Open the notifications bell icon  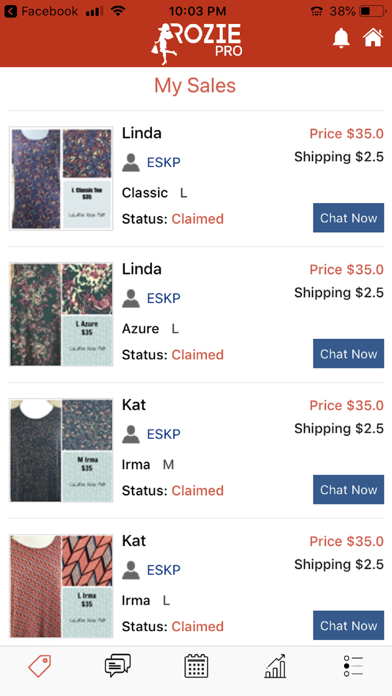coord(341,38)
